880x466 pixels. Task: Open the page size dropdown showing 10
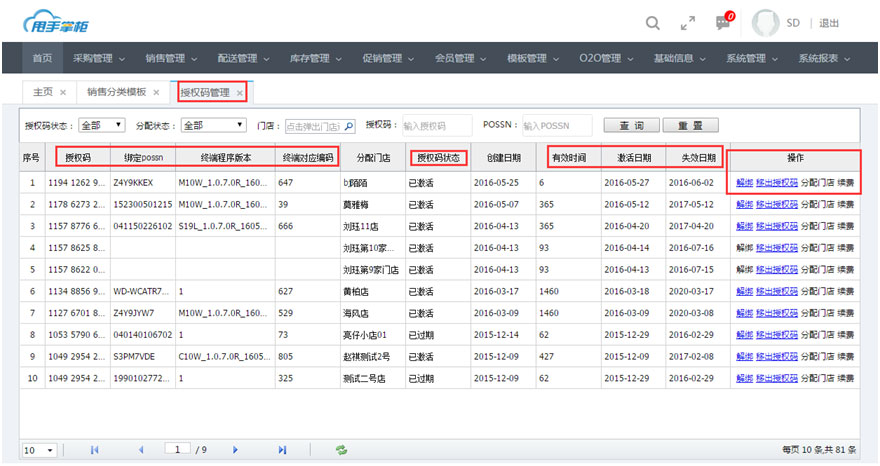click(39, 450)
